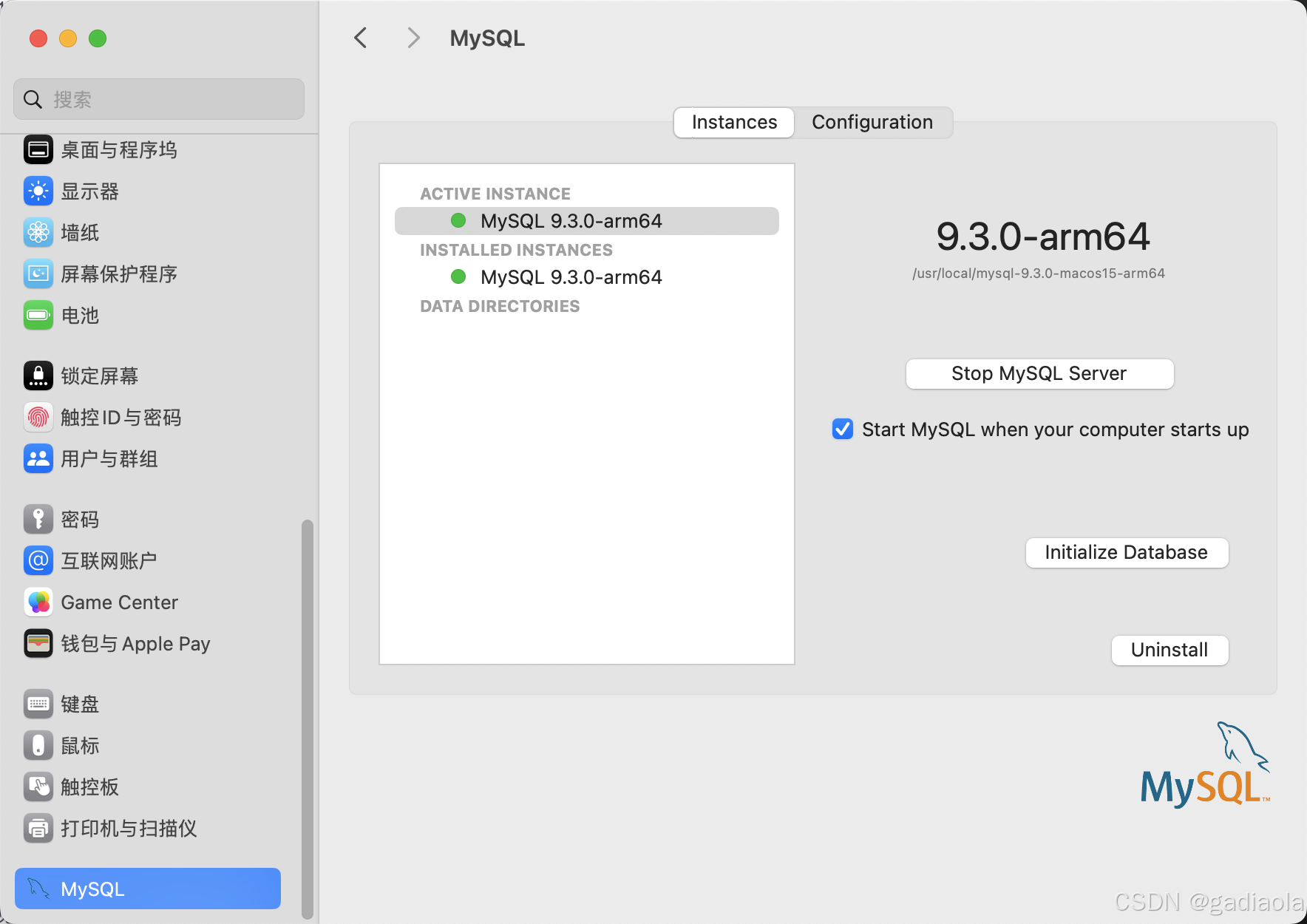Screen dimensions: 1307x924
Task: Click the Uninstall button
Action: click(1169, 650)
